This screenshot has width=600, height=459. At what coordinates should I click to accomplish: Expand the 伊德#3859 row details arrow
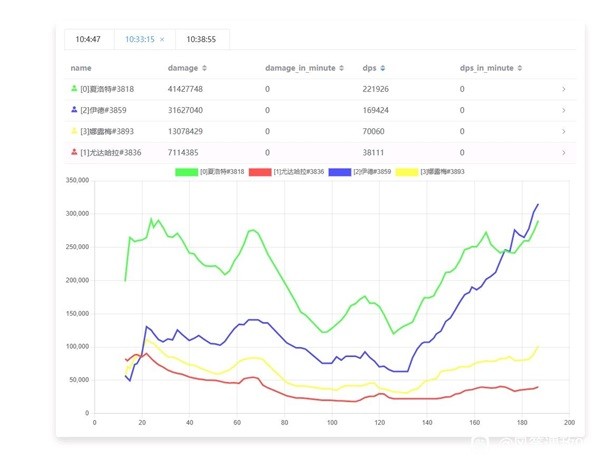564,110
